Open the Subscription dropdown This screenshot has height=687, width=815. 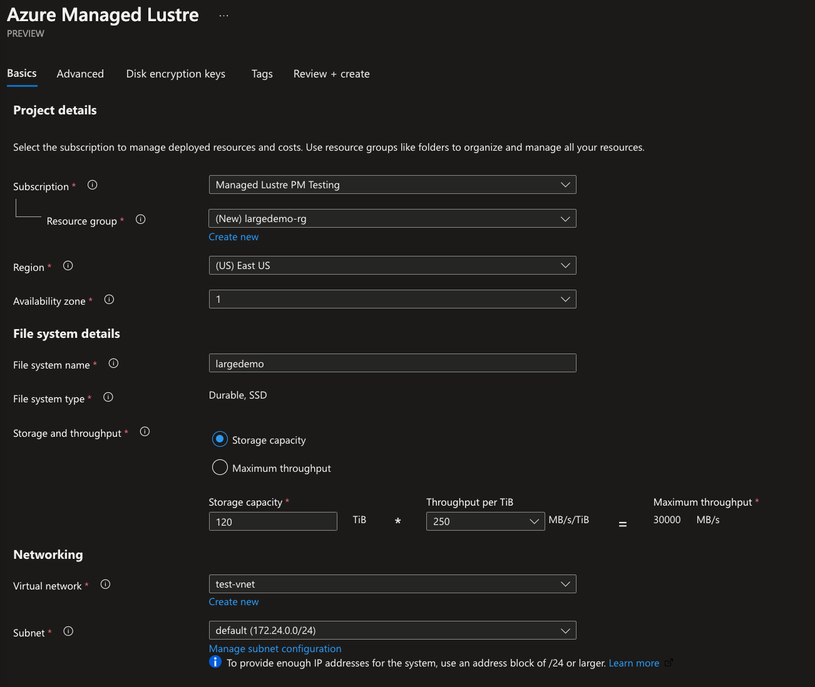pyautogui.click(x=392, y=185)
